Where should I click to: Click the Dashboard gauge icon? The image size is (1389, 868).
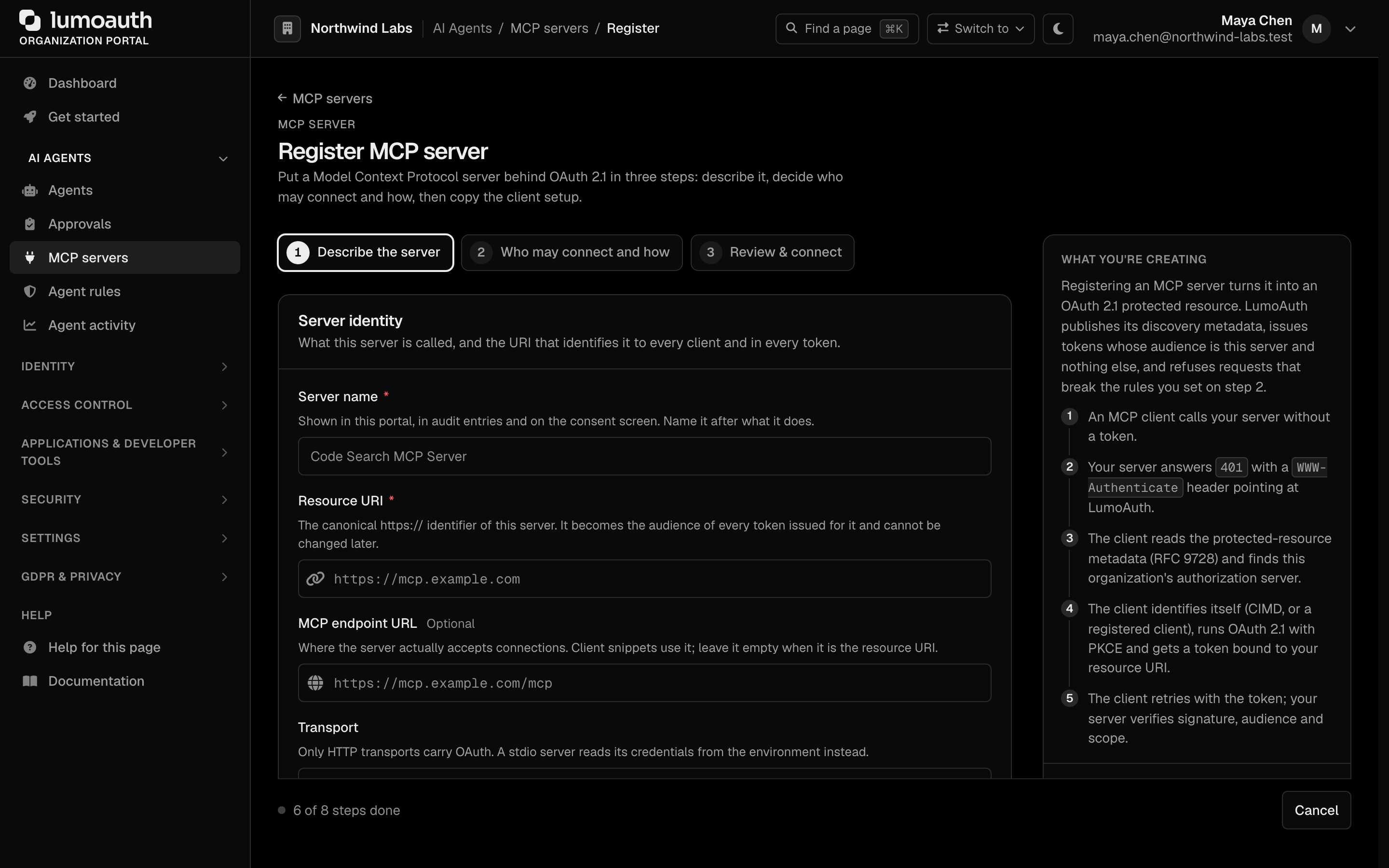[30, 83]
